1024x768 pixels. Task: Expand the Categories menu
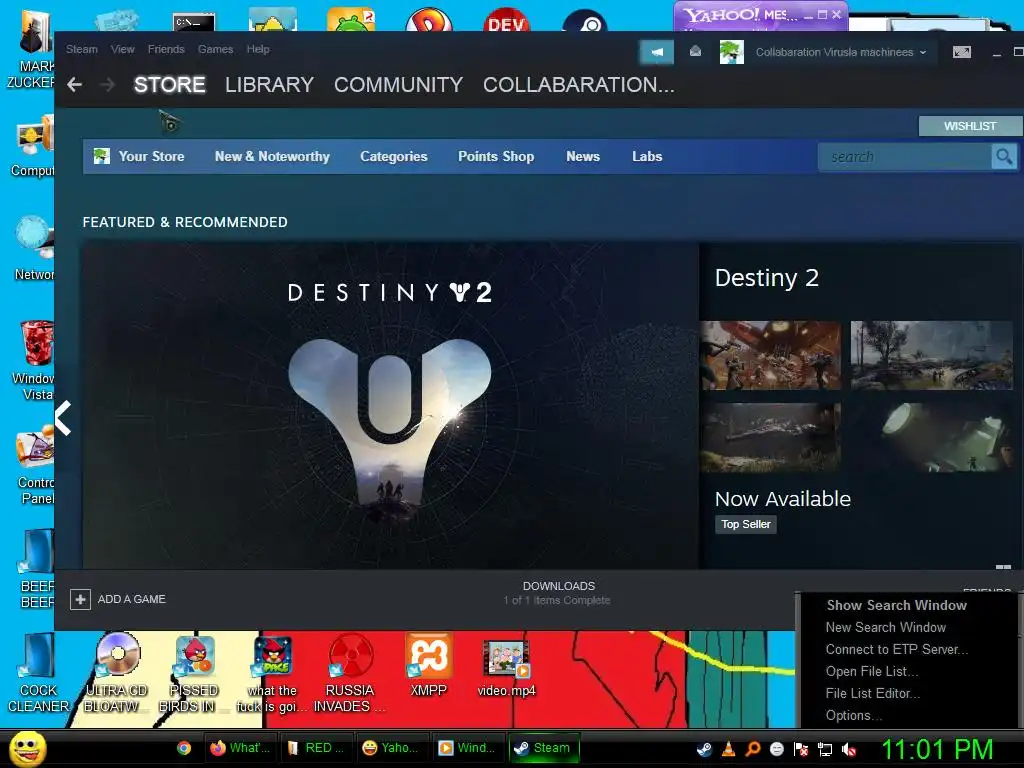pos(394,156)
